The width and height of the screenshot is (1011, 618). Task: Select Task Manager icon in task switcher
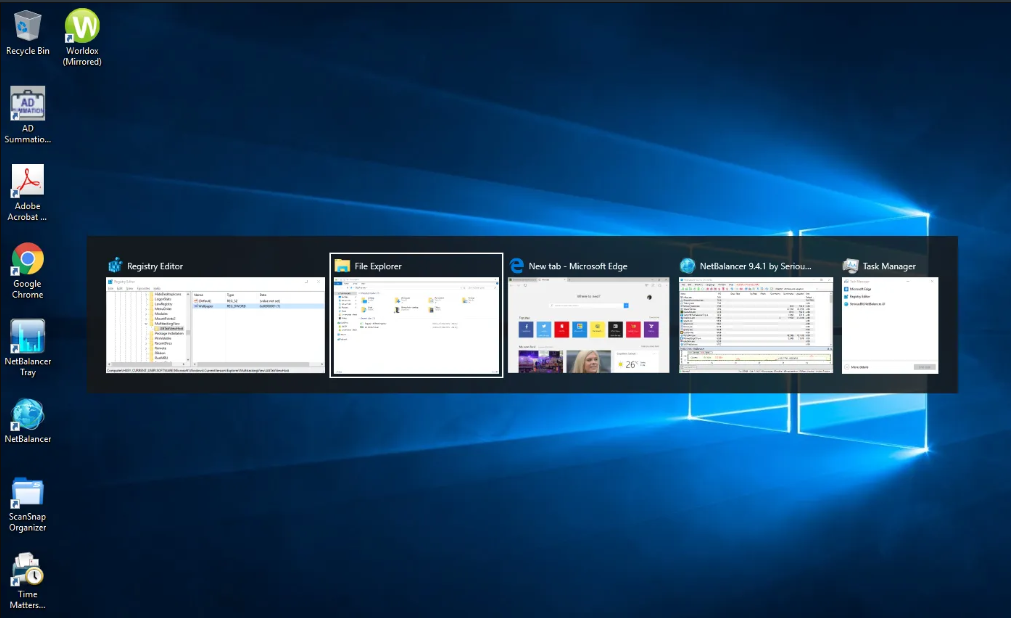(x=850, y=266)
